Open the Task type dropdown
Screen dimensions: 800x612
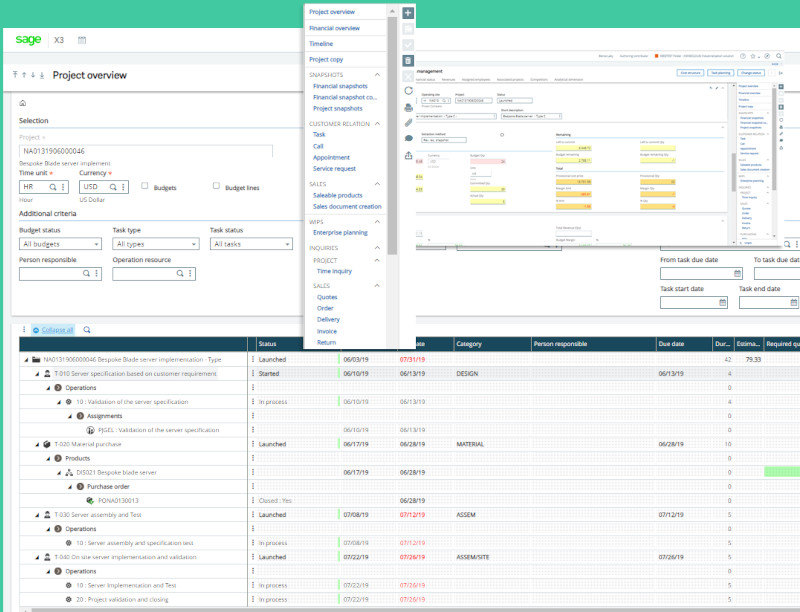[x=154, y=244]
